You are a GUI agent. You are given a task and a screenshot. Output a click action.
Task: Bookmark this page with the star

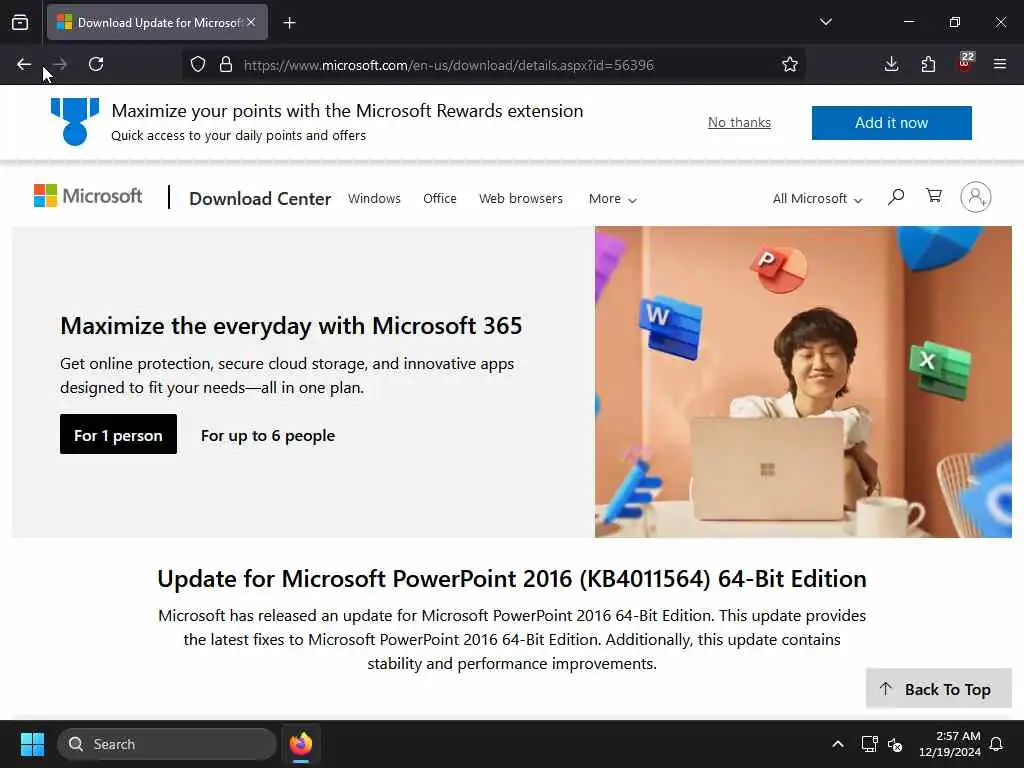(x=790, y=64)
